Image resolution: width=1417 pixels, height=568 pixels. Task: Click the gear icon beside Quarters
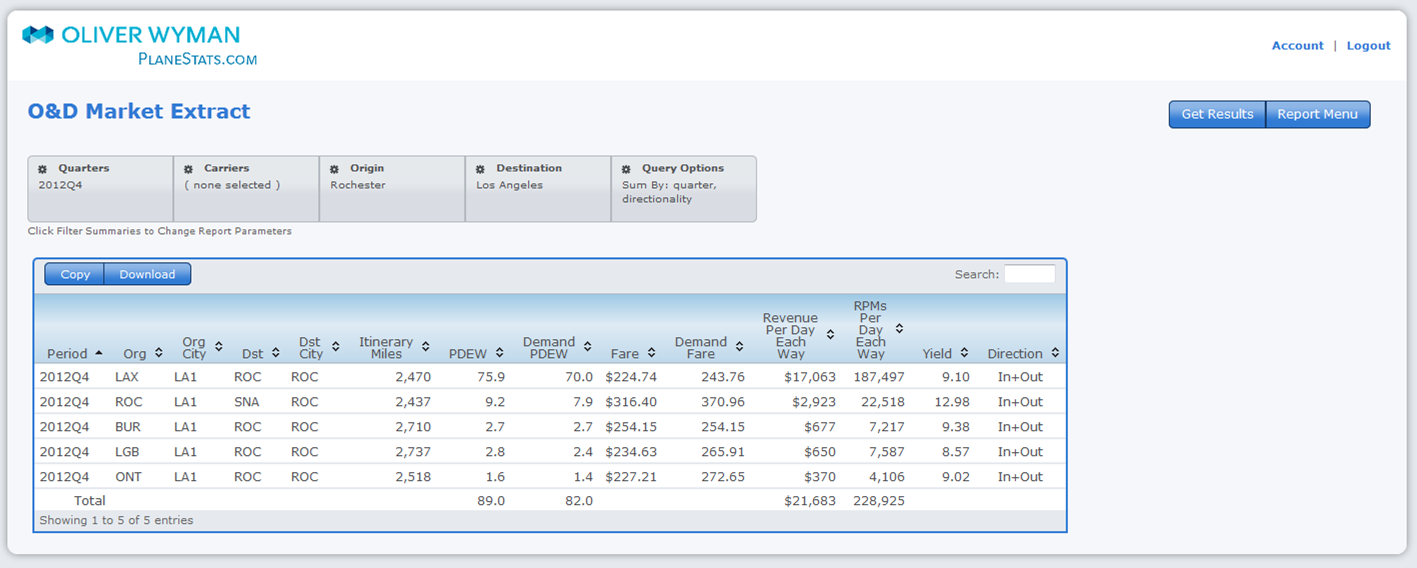tap(43, 169)
